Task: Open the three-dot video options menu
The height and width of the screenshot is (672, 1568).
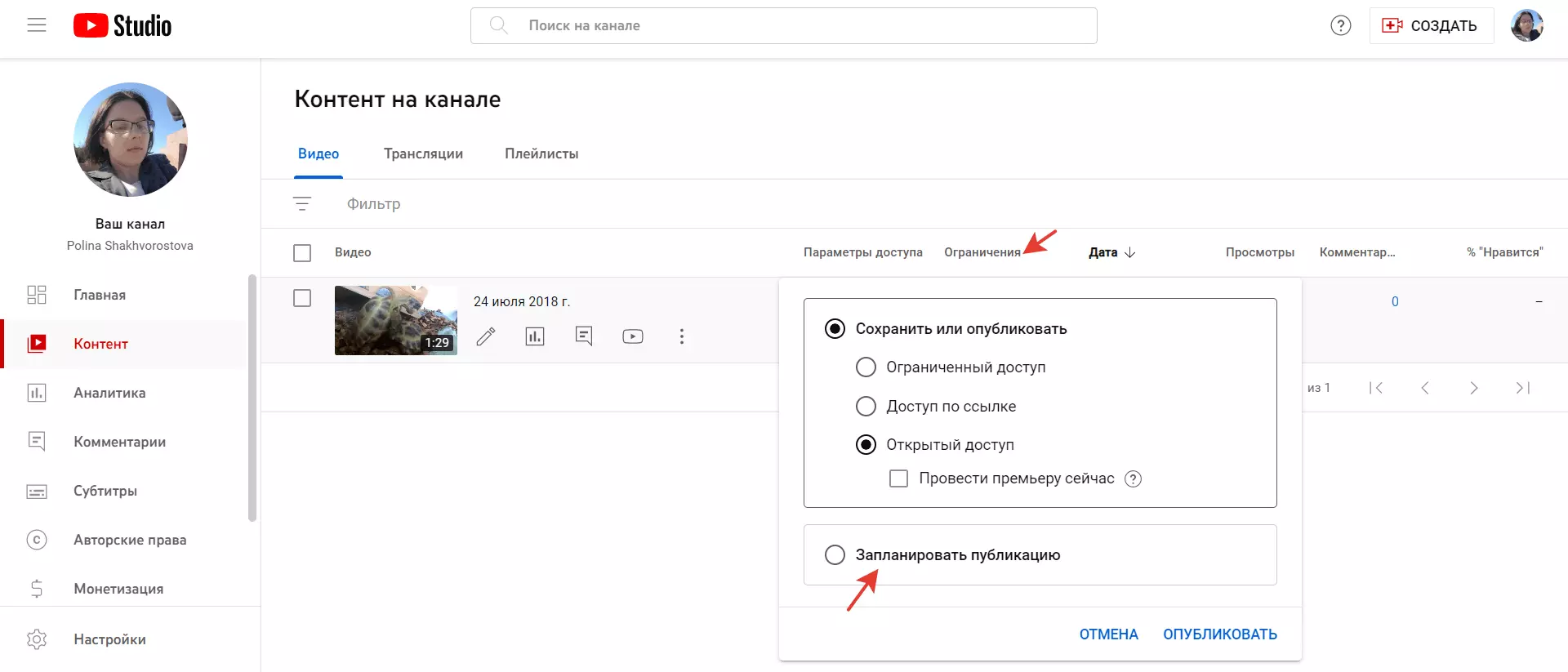Action: [x=682, y=336]
